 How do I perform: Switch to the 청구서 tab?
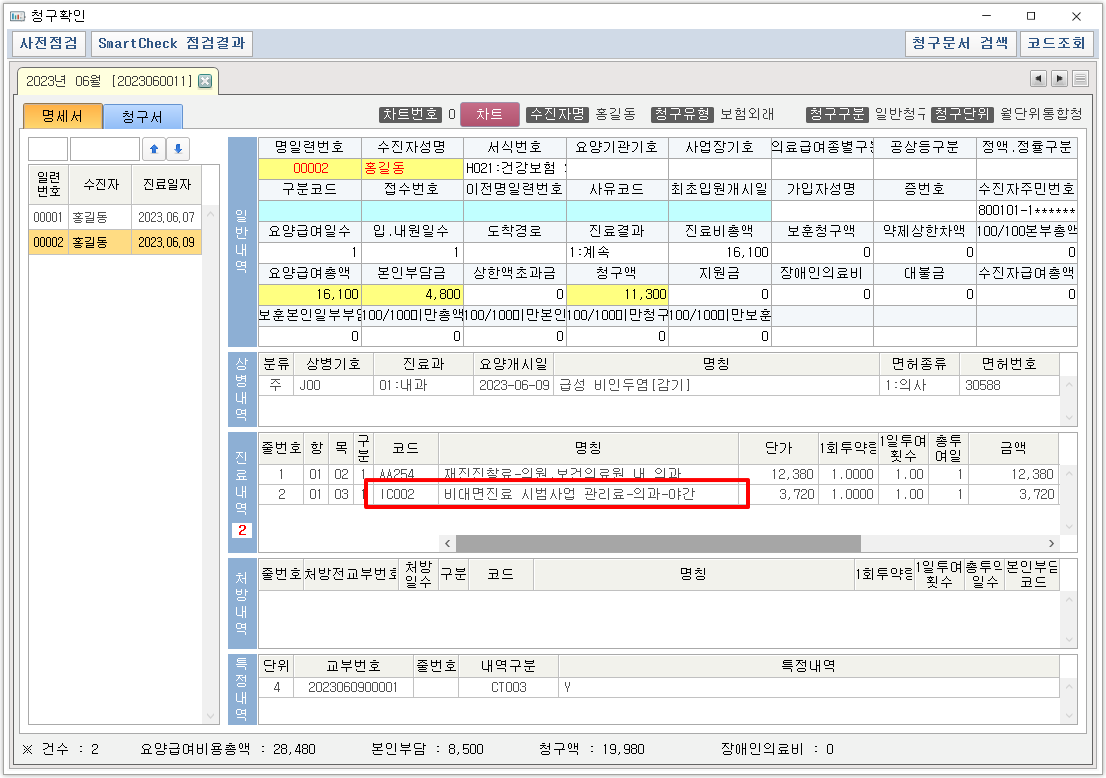[142, 117]
